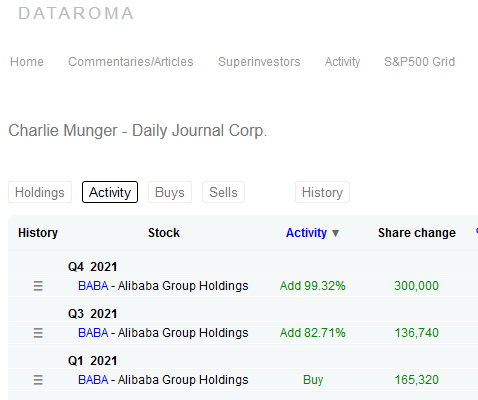Sort by Activity column header
478x400 pixels.
pyautogui.click(x=306, y=233)
